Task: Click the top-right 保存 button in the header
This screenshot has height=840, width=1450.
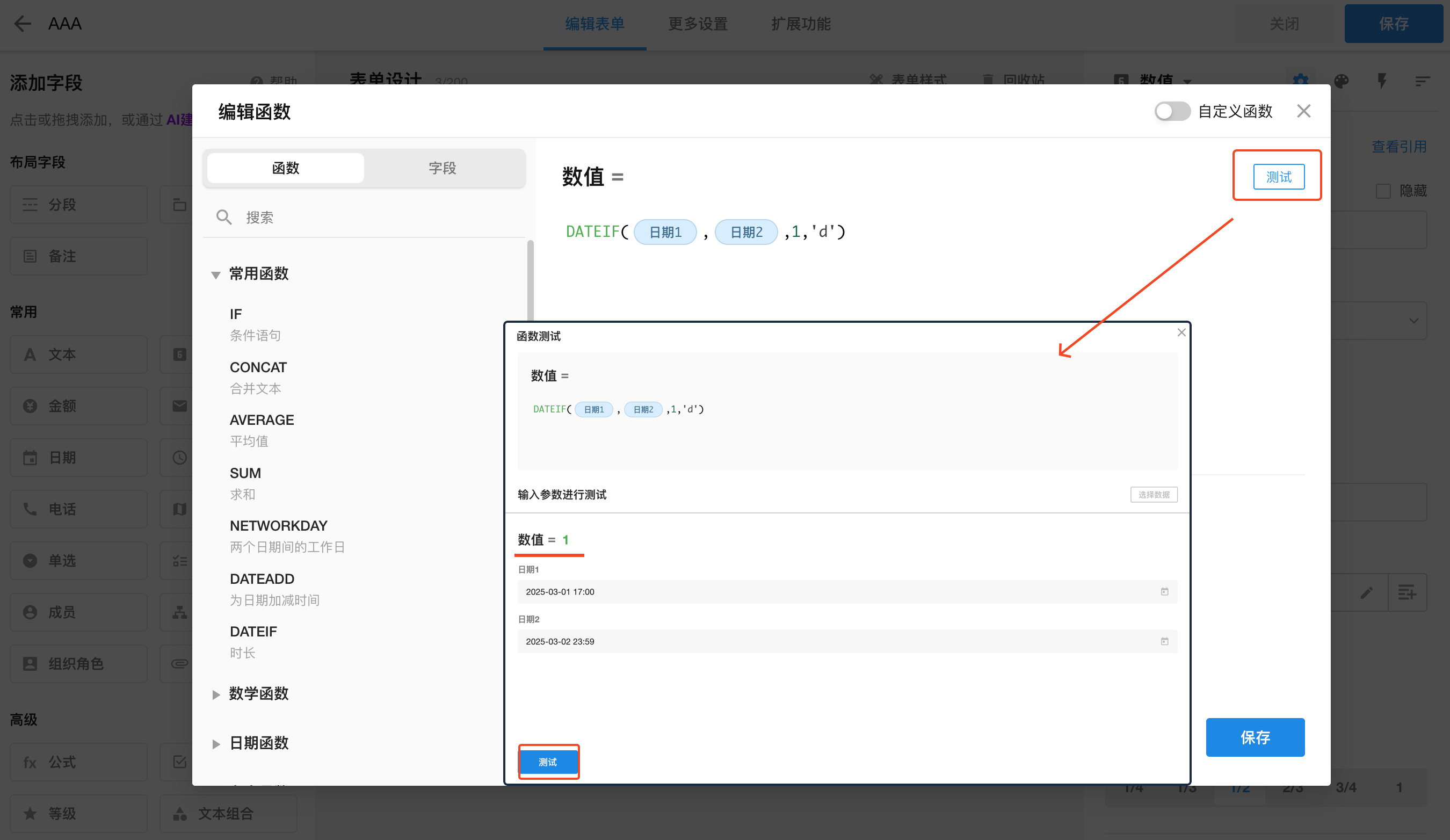Action: [x=1393, y=24]
